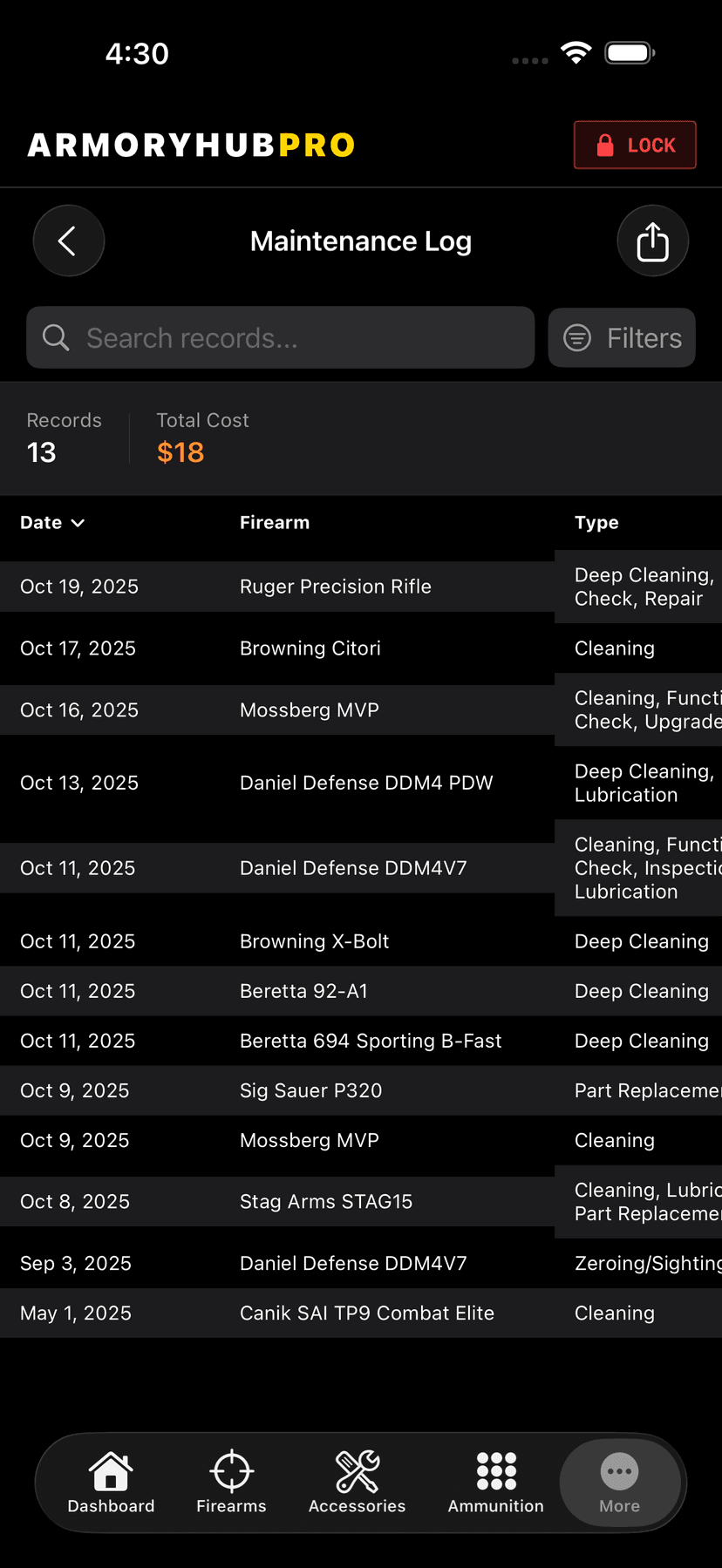This screenshot has width=722, height=1568.
Task: Open Accessories tools tab
Action: click(357, 1482)
